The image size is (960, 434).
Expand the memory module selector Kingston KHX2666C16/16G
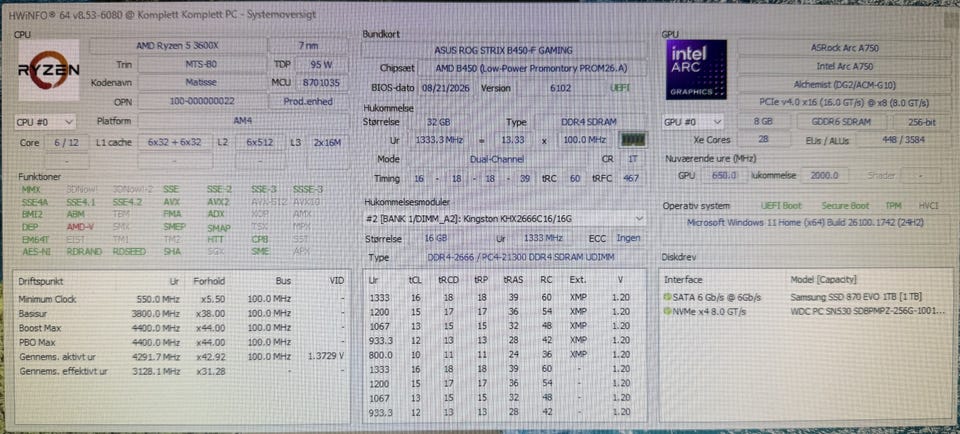point(504,219)
